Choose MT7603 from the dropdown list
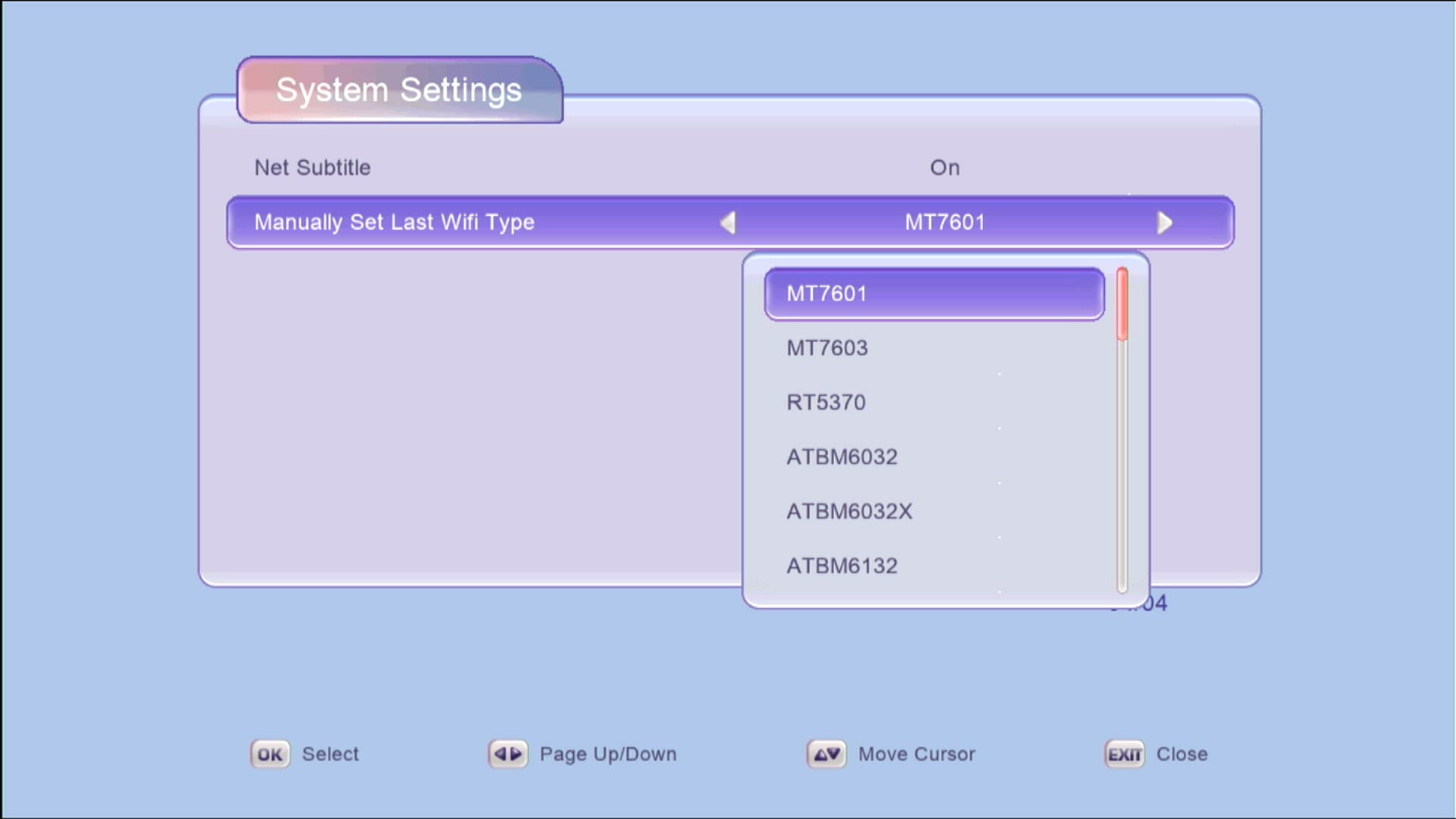The height and width of the screenshot is (819, 1456). pyautogui.click(x=827, y=348)
